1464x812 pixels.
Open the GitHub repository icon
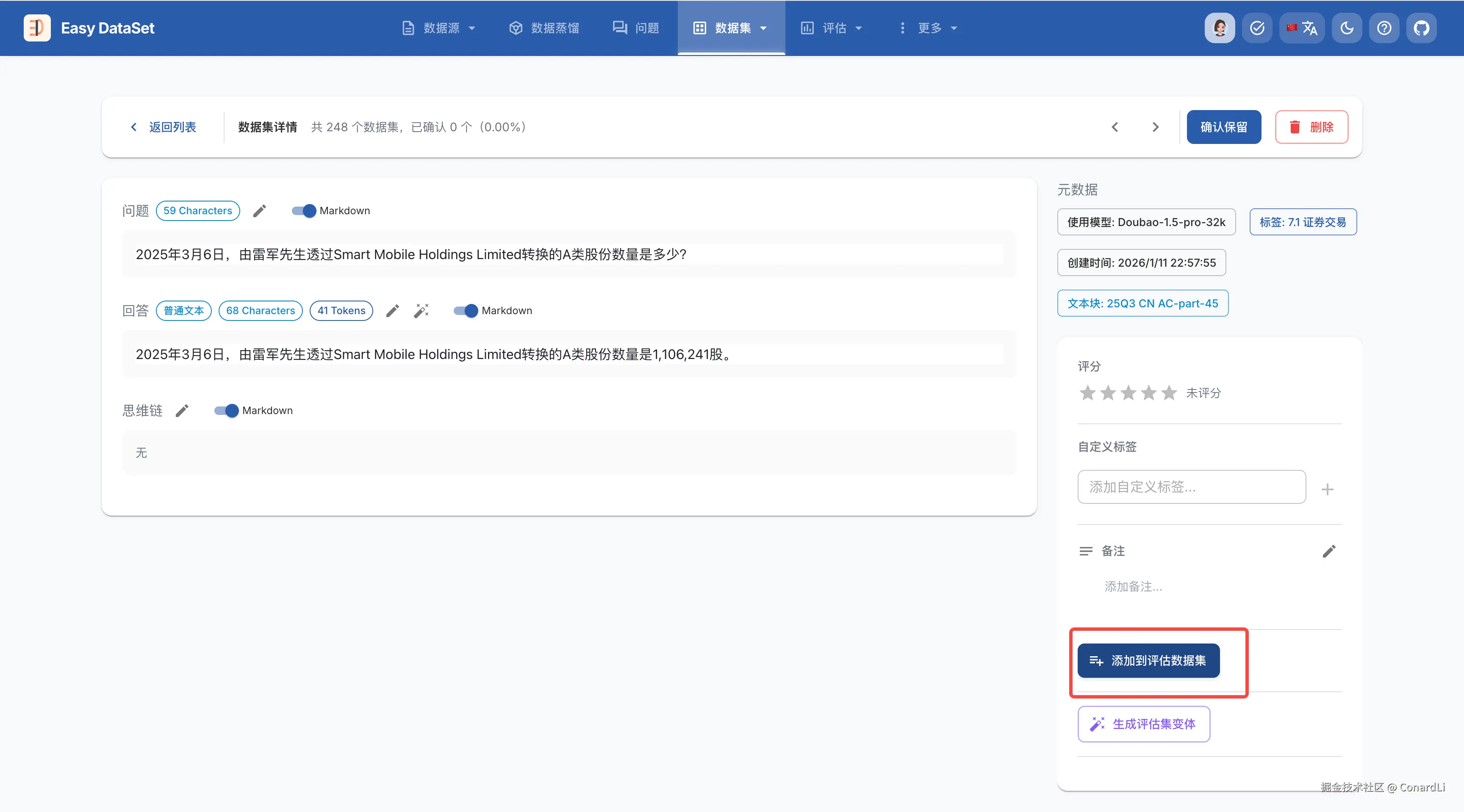pyautogui.click(x=1421, y=28)
